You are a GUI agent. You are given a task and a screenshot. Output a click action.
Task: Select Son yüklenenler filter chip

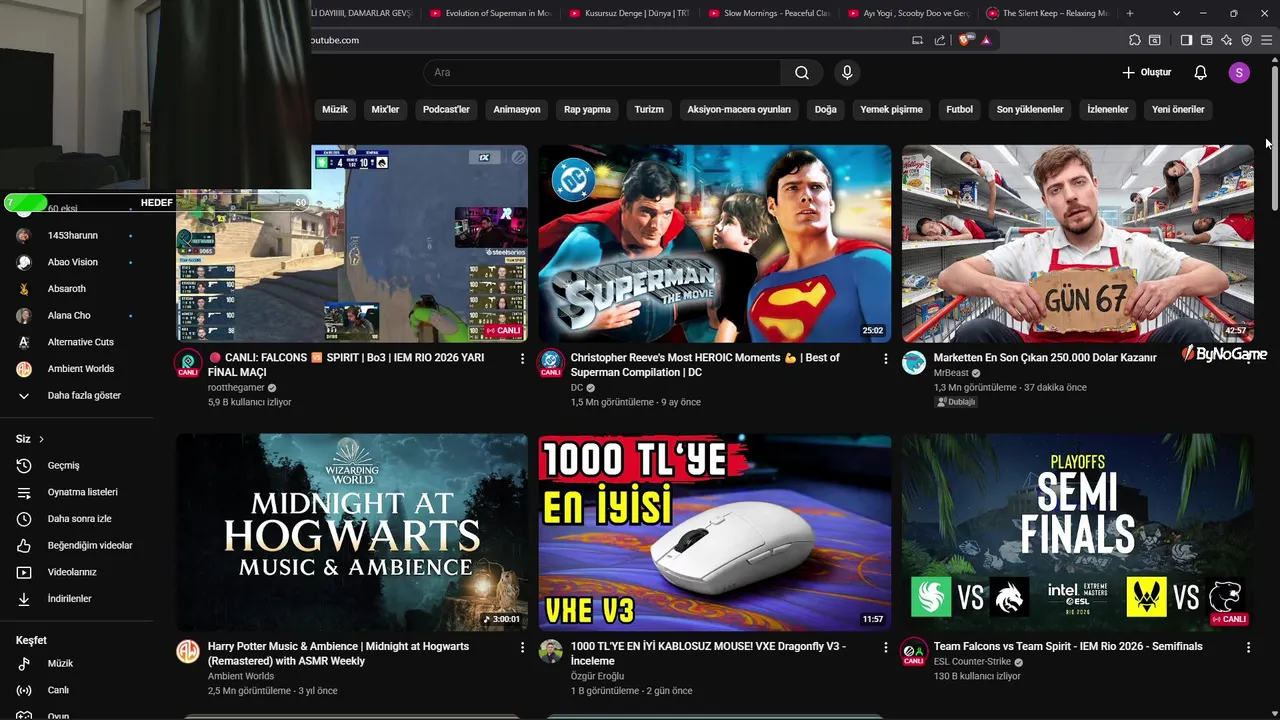point(1030,109)
